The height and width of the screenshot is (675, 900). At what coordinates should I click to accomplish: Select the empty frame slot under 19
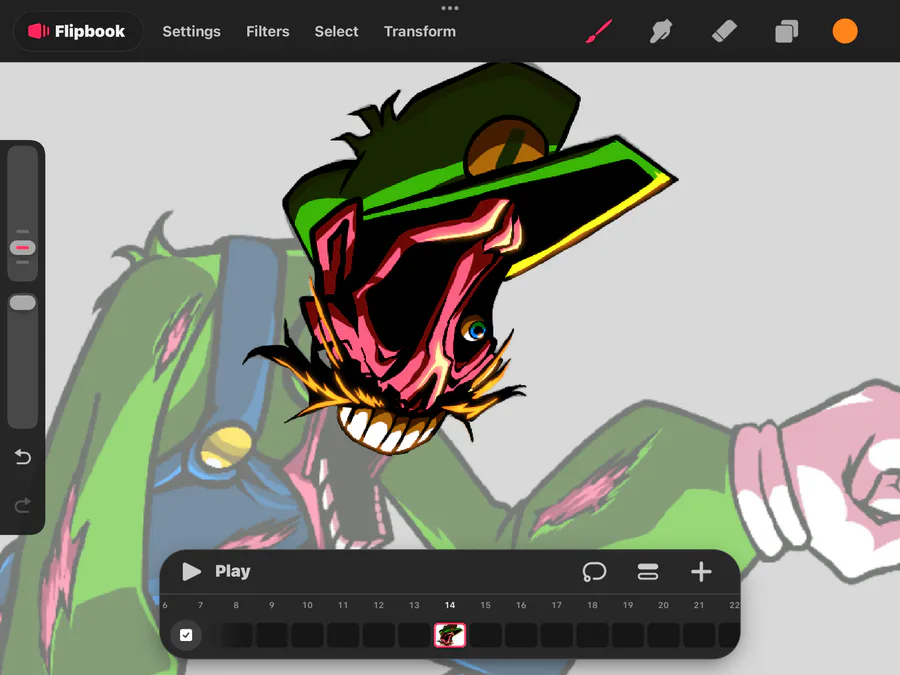point(628,635)
